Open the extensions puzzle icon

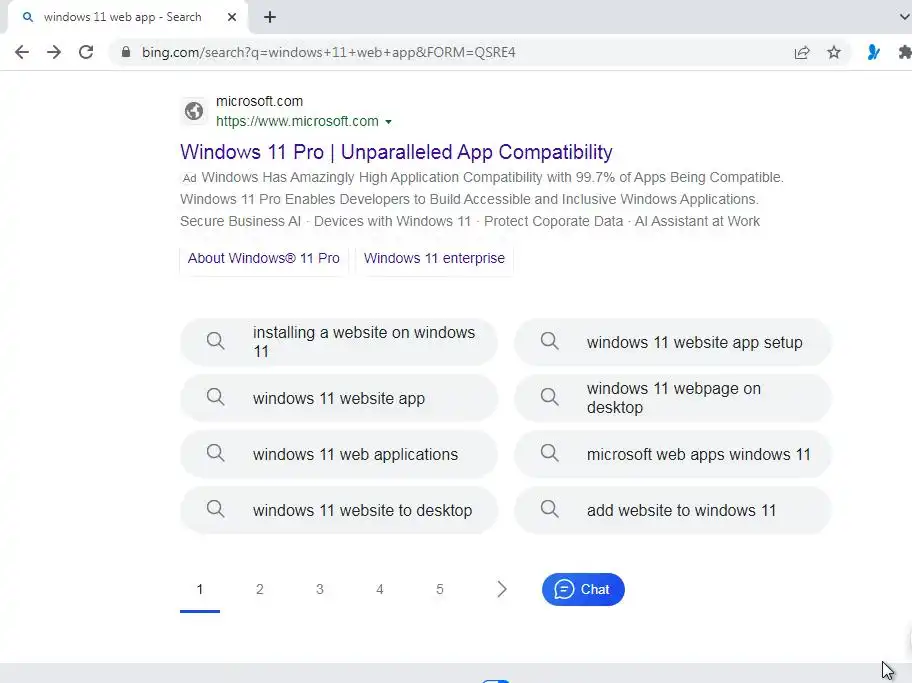point(904,52)
